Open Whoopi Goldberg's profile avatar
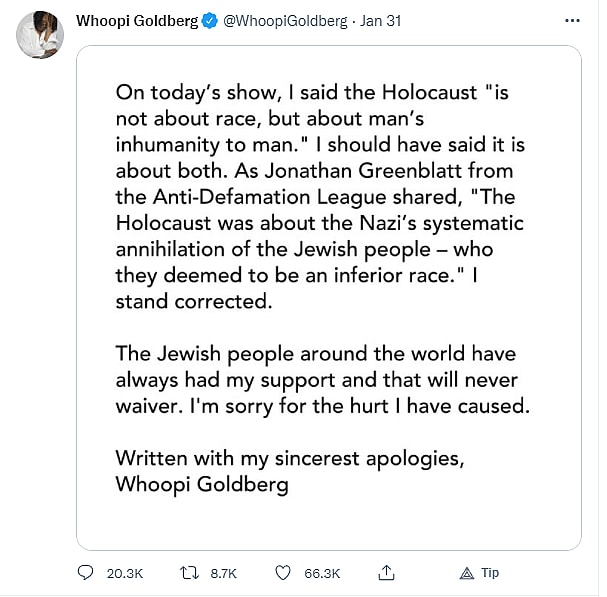The image size is (607, 597). [40, 35]
